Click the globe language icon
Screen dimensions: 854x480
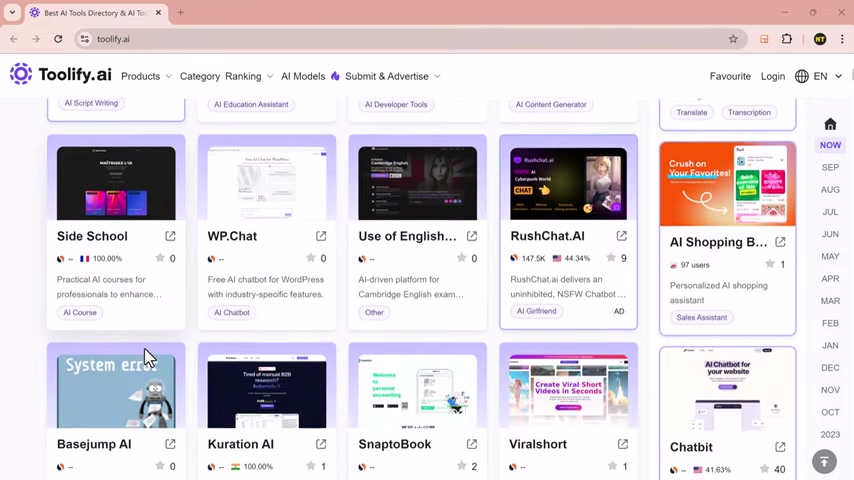(x=802, y=76)
